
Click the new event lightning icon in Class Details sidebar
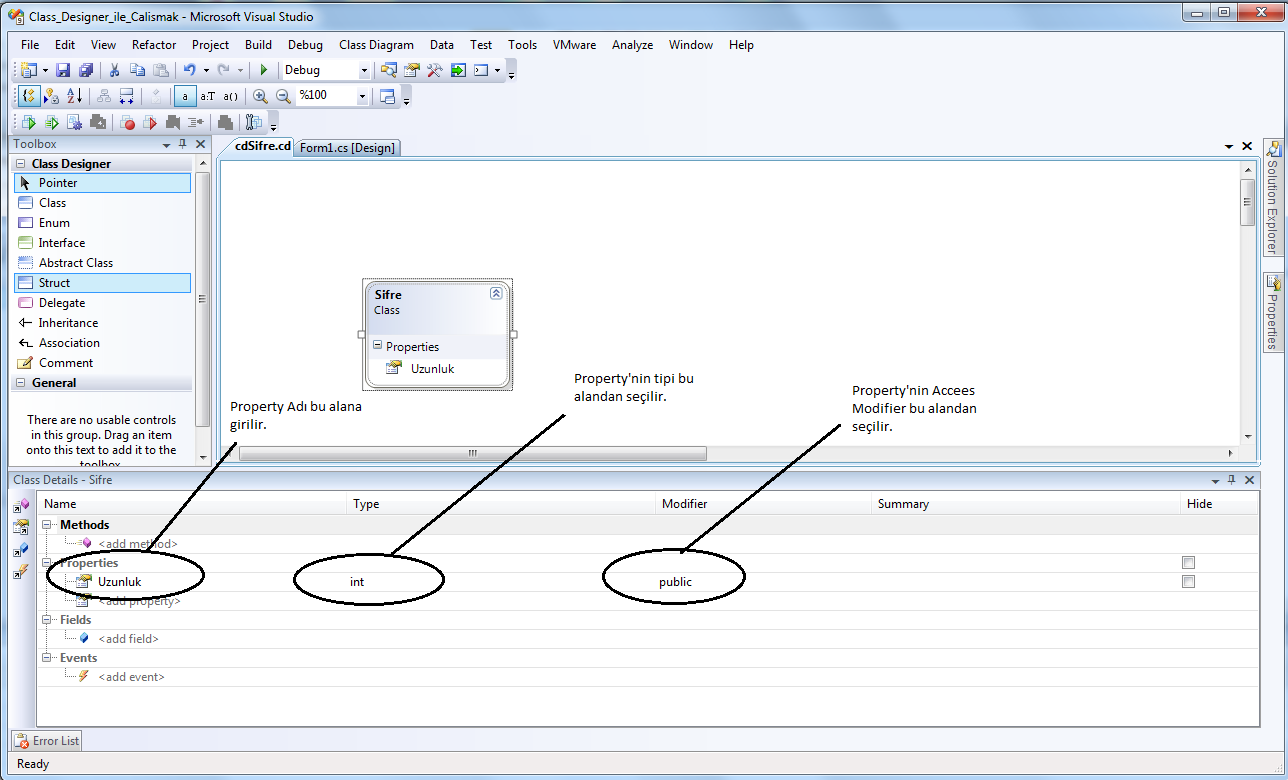[x=21, y=572]
